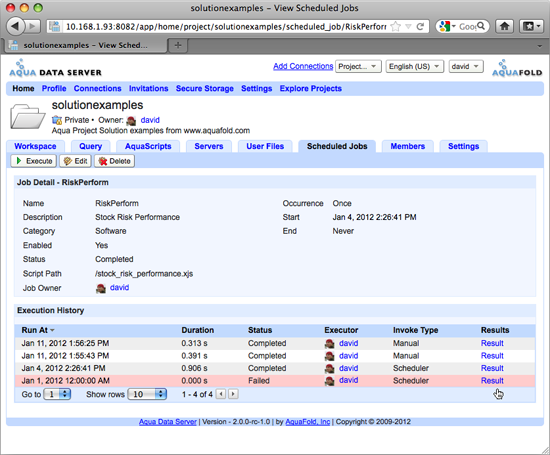Go to next page of execution history

(x=233, y=394)
